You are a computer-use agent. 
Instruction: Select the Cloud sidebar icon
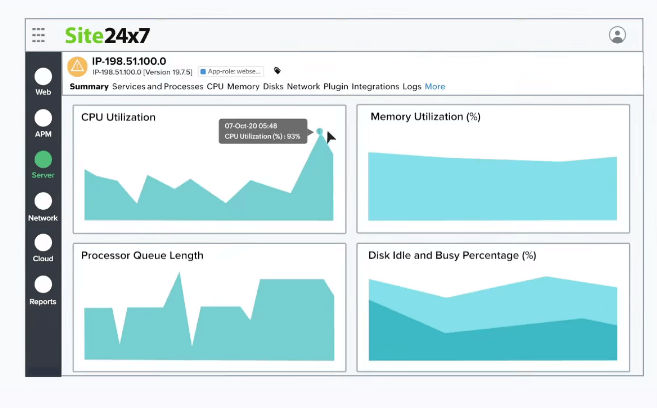[43, 243]
